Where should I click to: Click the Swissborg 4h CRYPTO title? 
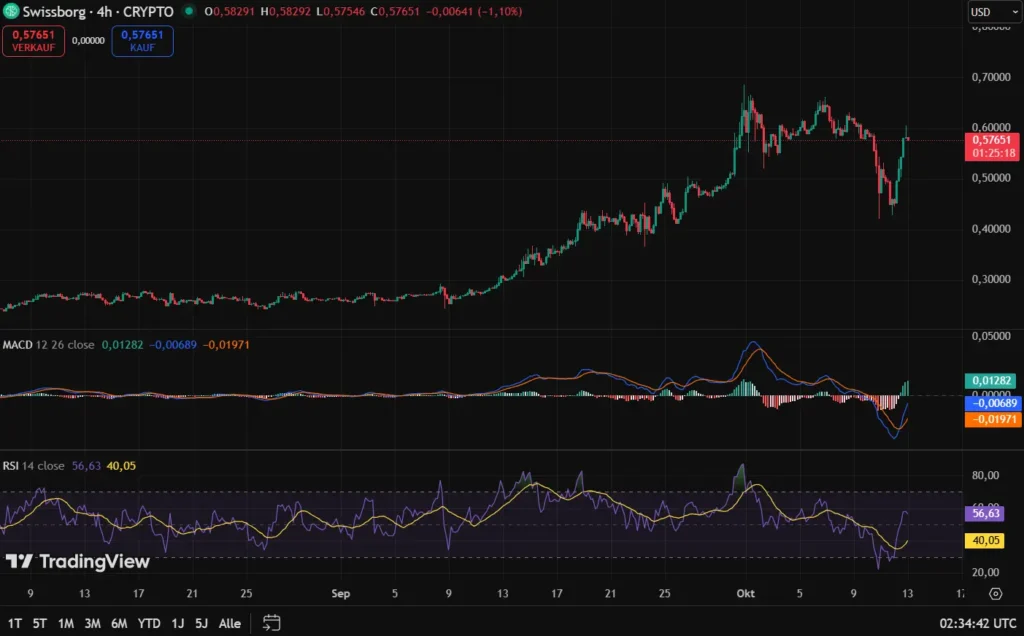point(98,12)
